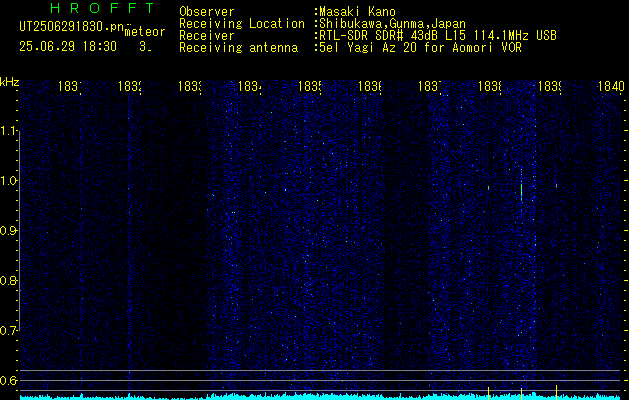Click the 1839 time axis label
Screen dimensions: 629x400
[x=550, y=86]
